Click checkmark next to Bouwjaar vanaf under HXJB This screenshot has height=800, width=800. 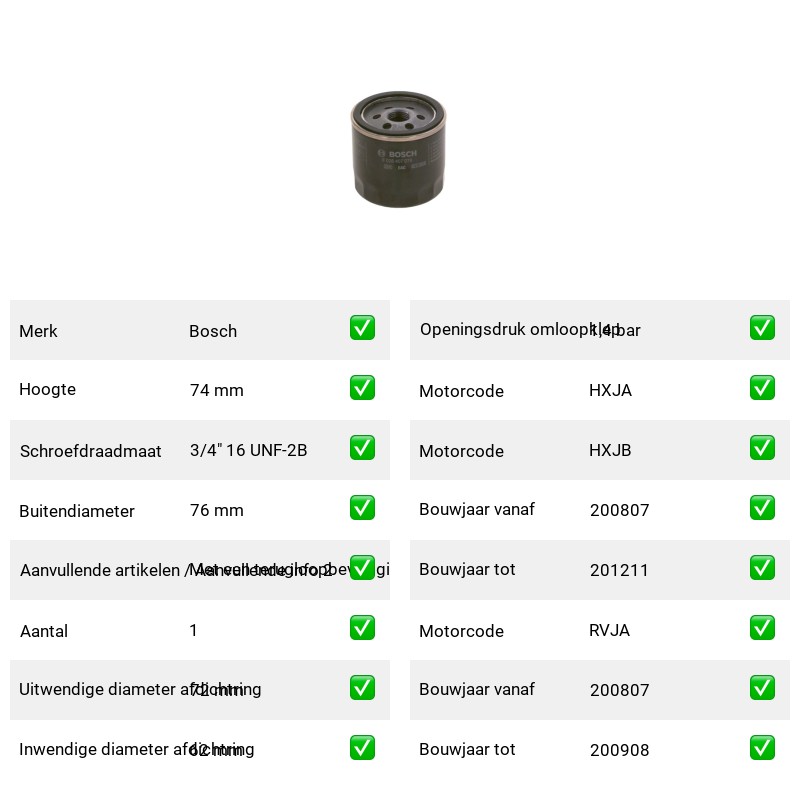coord(762,508)
